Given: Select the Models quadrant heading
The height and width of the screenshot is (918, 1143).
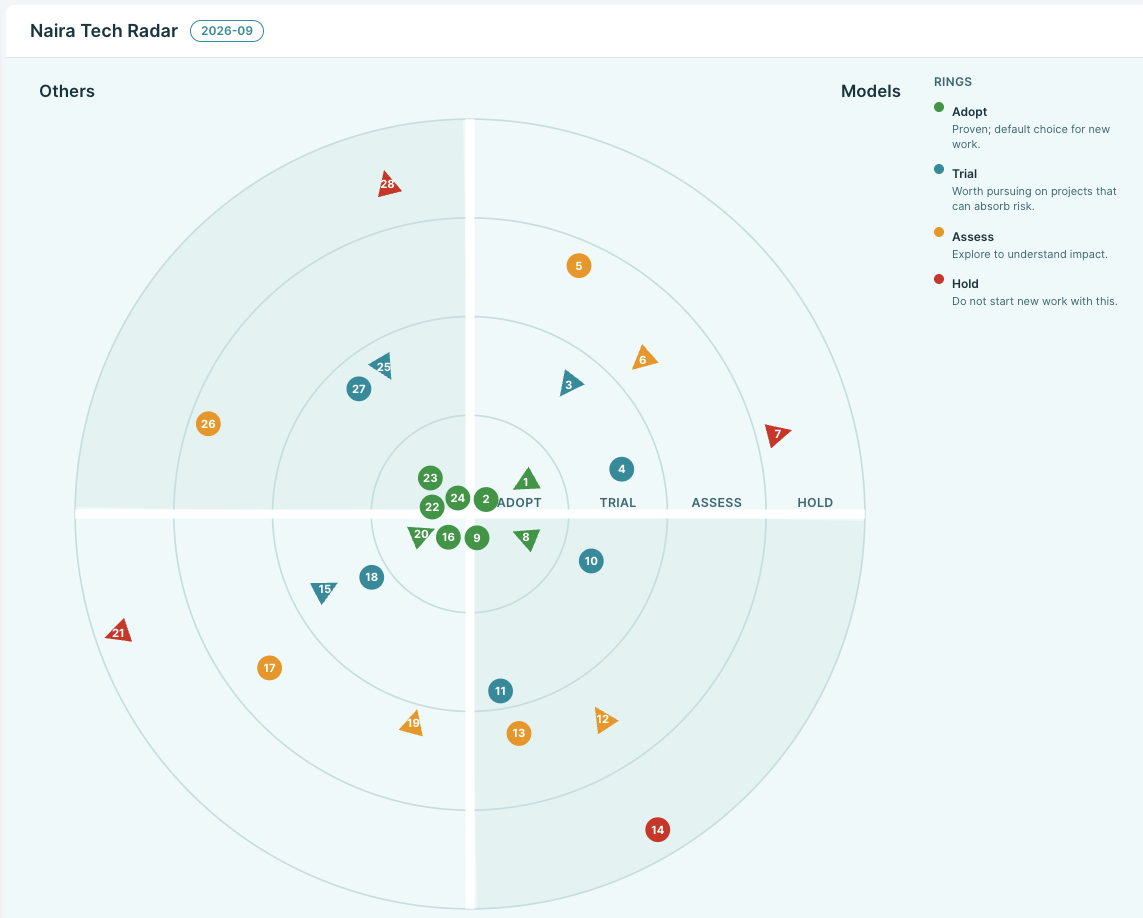Looking at the screenshot, I should (870, 91).
